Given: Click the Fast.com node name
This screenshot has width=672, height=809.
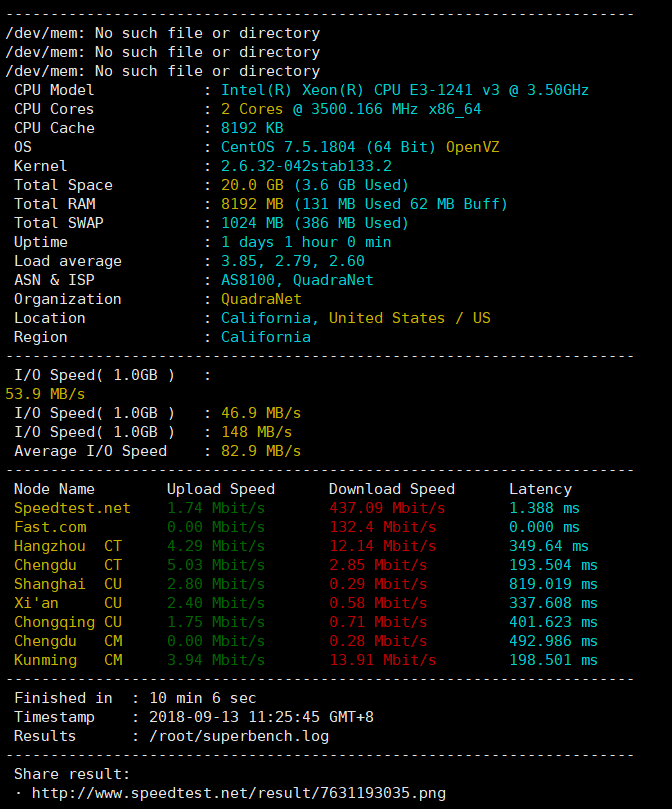Looking at the screenshot, I should [50, 527].
